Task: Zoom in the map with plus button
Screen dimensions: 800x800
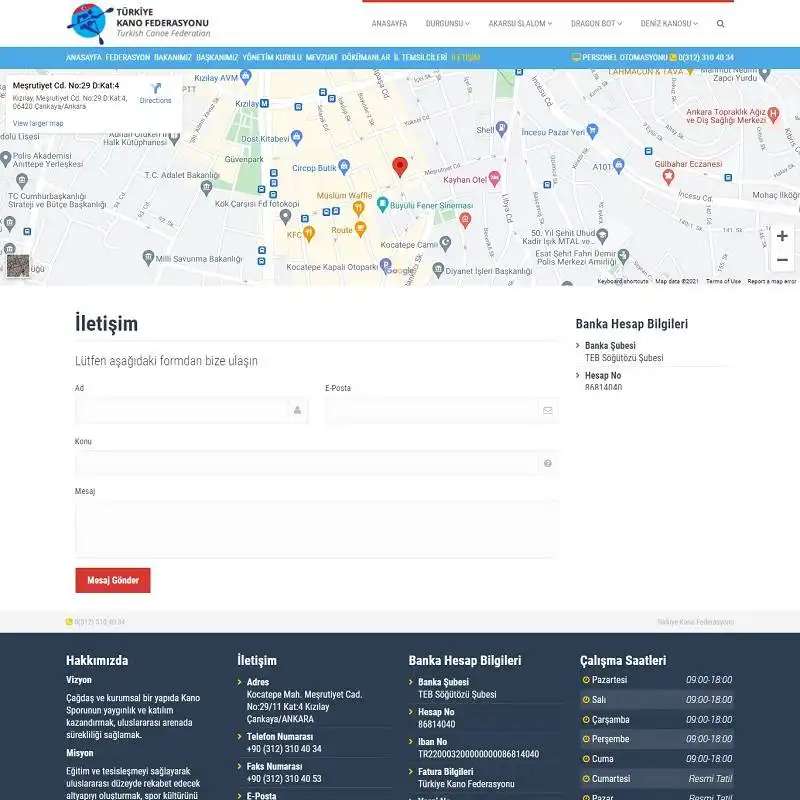Action: pos(782,236)
